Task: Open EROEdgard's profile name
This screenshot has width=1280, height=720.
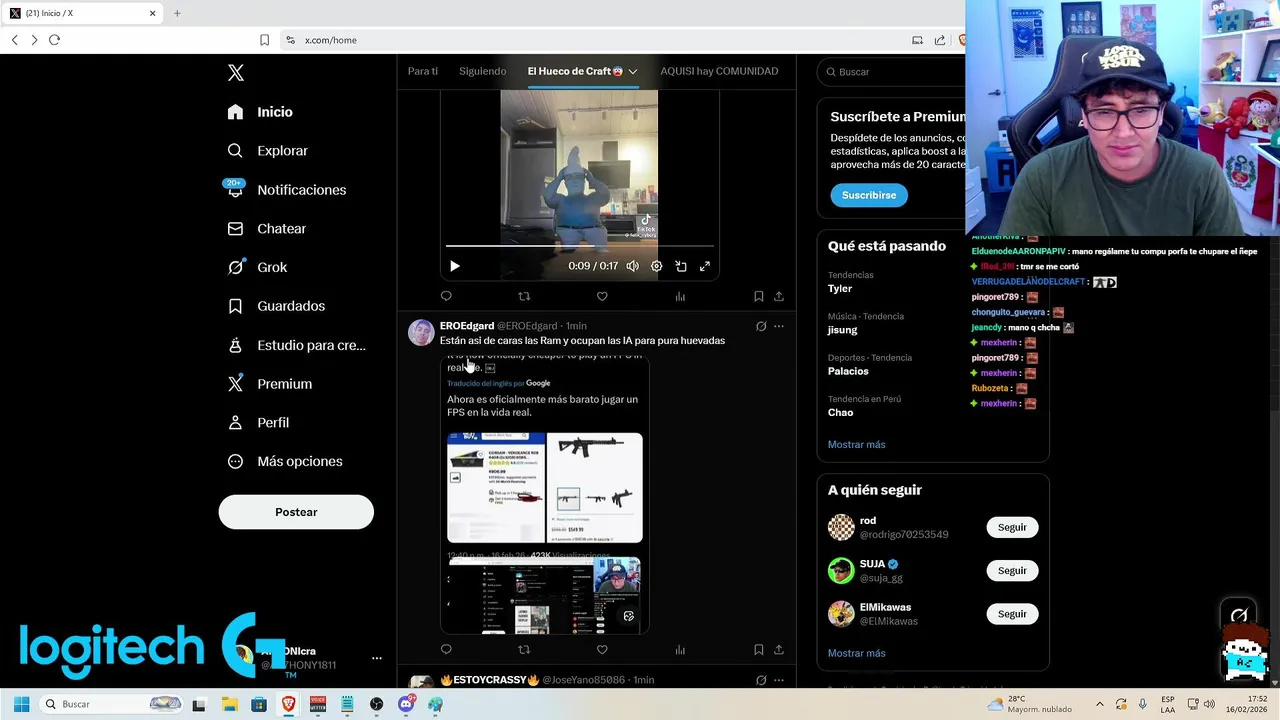Action: tap(467, 326)
